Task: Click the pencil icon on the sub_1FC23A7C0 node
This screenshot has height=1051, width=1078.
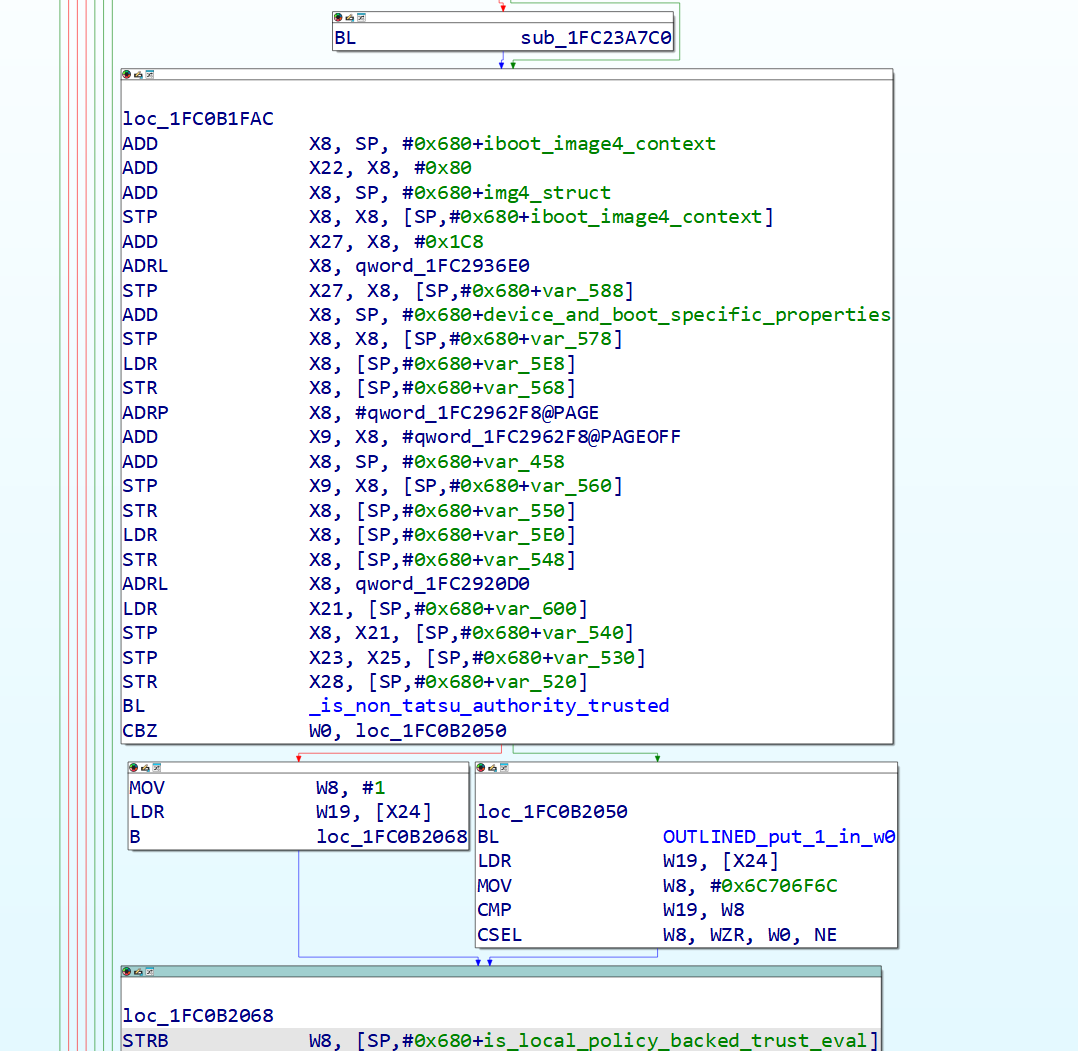Action: [350, 17]
